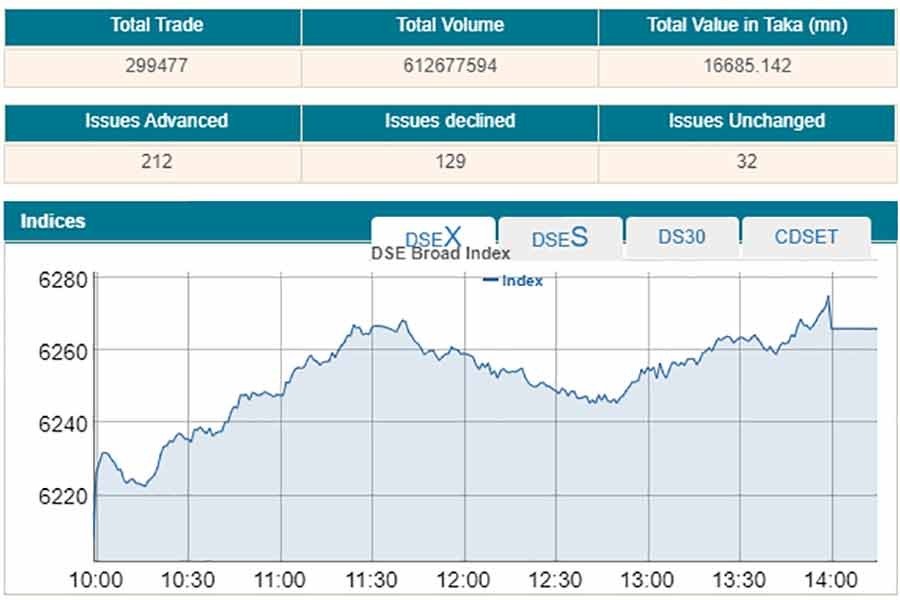Click the Indices section heading

(53, 221)
